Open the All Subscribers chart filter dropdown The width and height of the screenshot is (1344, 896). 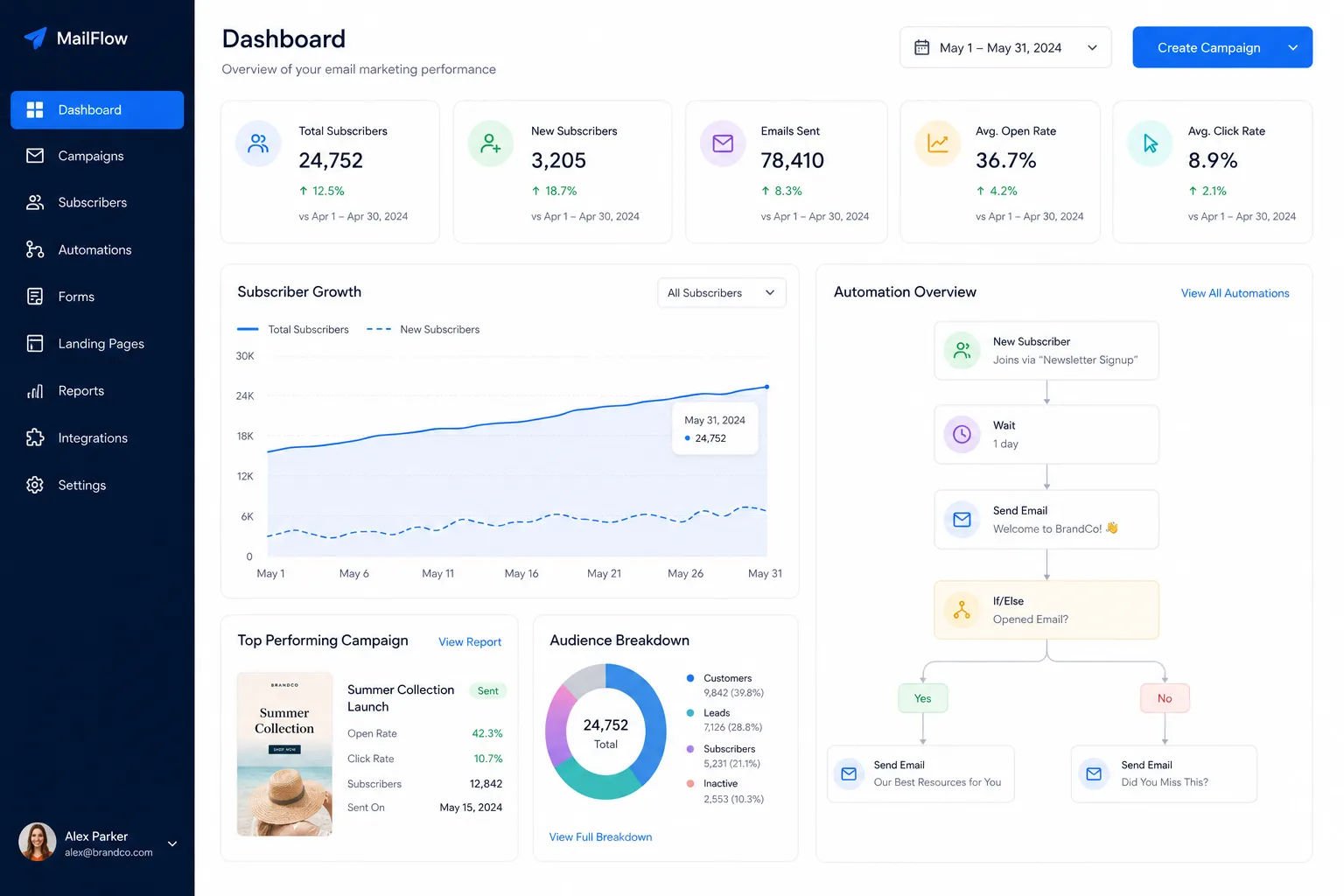tap(722, 293)
